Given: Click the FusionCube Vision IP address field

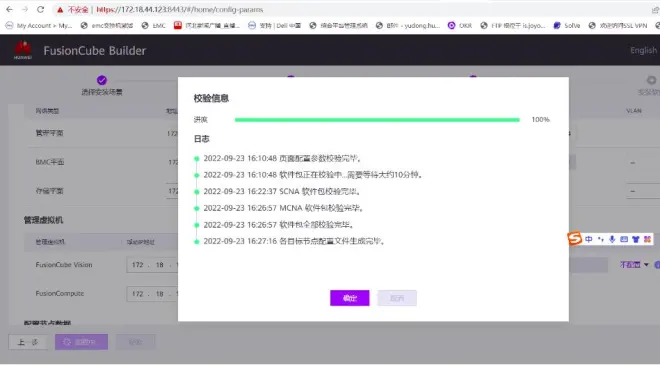Looking at the screenshot, I should (x=152, y=265).
